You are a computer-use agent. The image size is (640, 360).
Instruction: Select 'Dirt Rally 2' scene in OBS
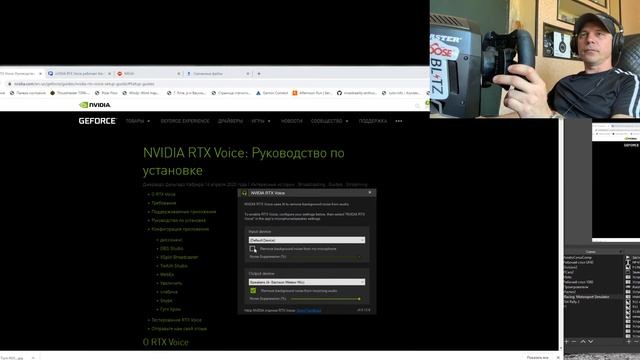coord(572,302)
